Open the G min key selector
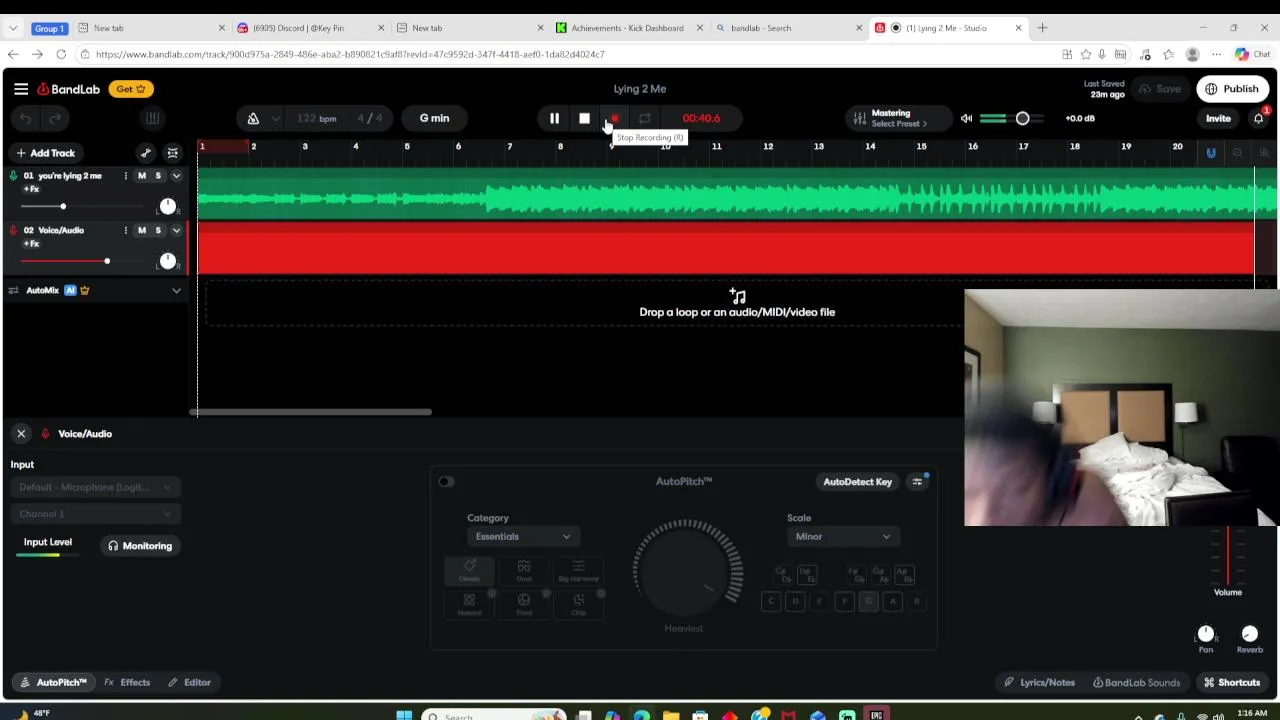The image size is (1280, 720). [x=434, y=118]
